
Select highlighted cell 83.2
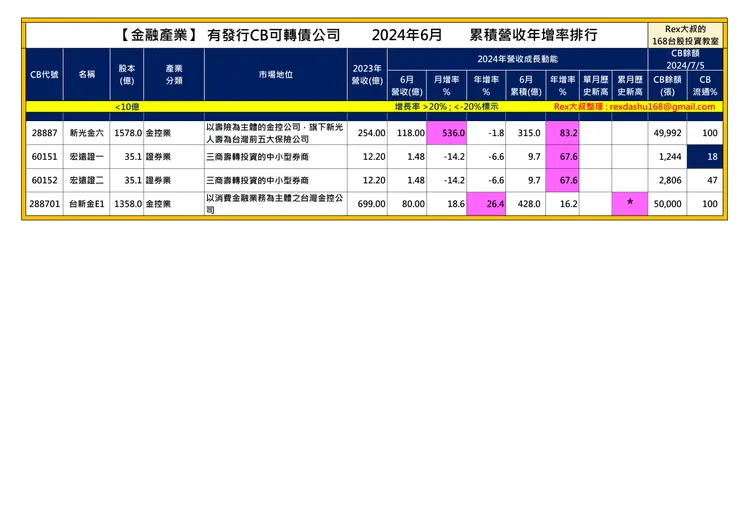point(562,133)
